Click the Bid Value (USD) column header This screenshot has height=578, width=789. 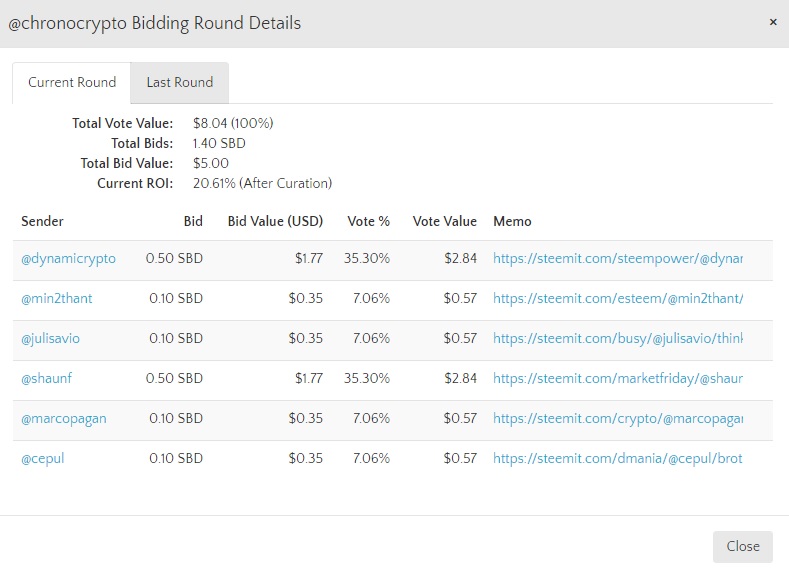(x=275, y=221)
